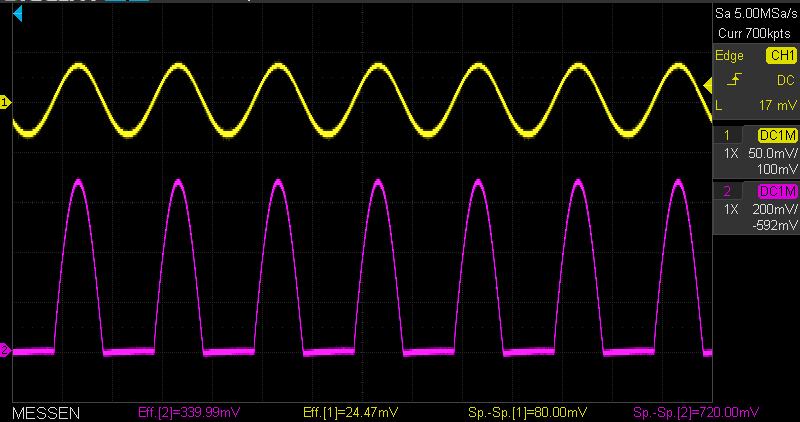The image size is (800, 422).
Task: Click the trigger coupling DC label
Action: 786,80
